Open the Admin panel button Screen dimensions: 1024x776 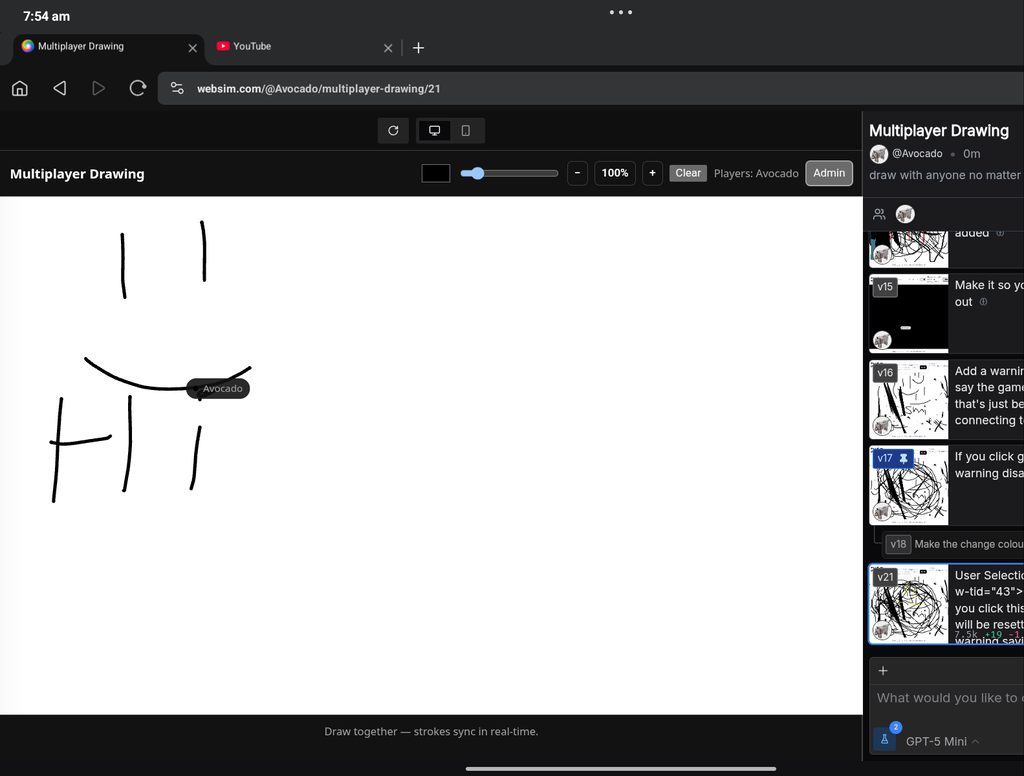829,173
